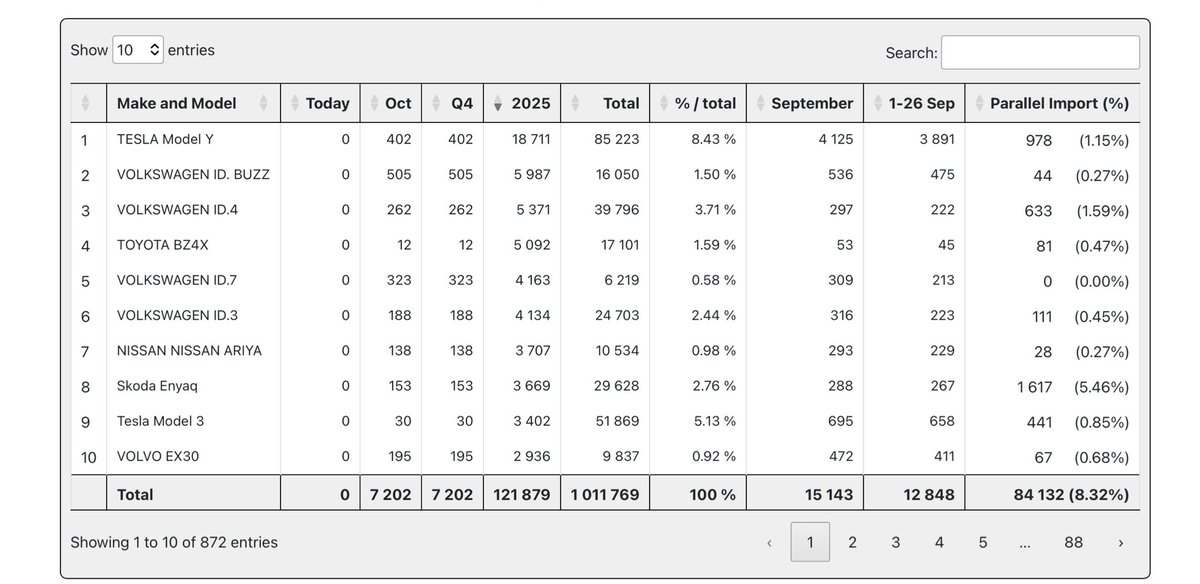The image size is (1200, 584).
Task: Sort table by Today column
Action: pos(320,103)
